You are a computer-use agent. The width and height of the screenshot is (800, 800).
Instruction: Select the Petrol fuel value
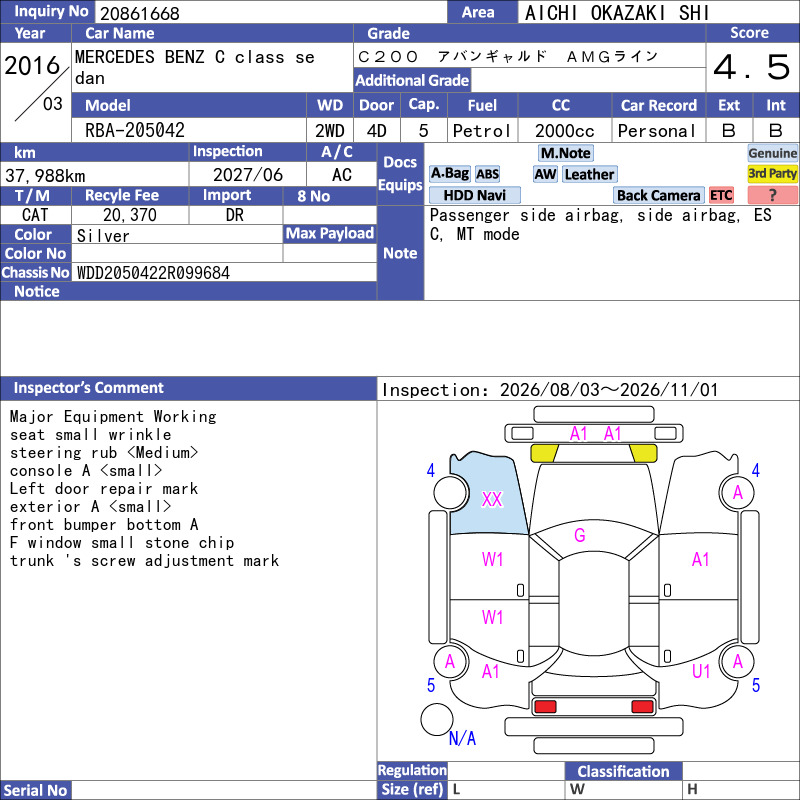tap(482, 131)
